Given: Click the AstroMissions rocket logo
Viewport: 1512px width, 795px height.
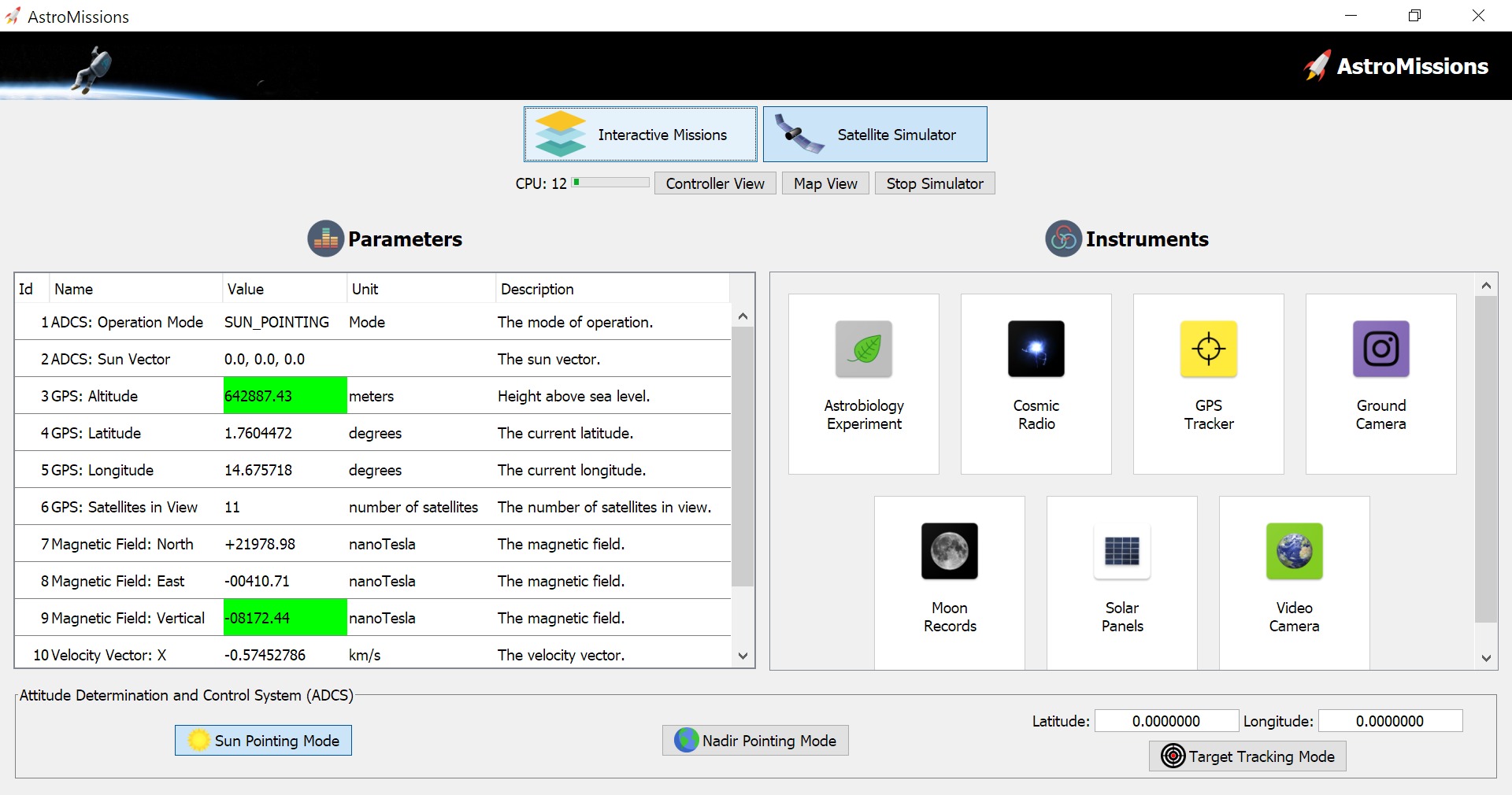Looking at the screenshot, I should (x=1317, y=66).
